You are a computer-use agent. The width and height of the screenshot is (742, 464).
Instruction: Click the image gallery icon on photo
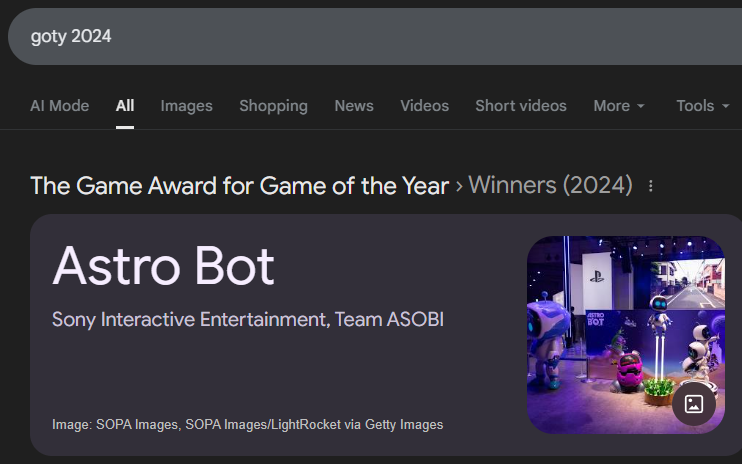point(694,404)
